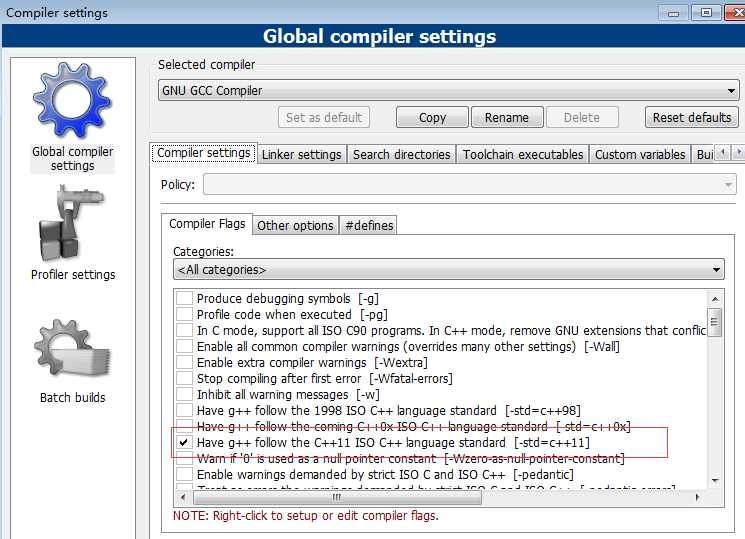Viewport: 745px width, 539px height.
Task: Click horizontal scrollbar right arrow
Action: 697,498
